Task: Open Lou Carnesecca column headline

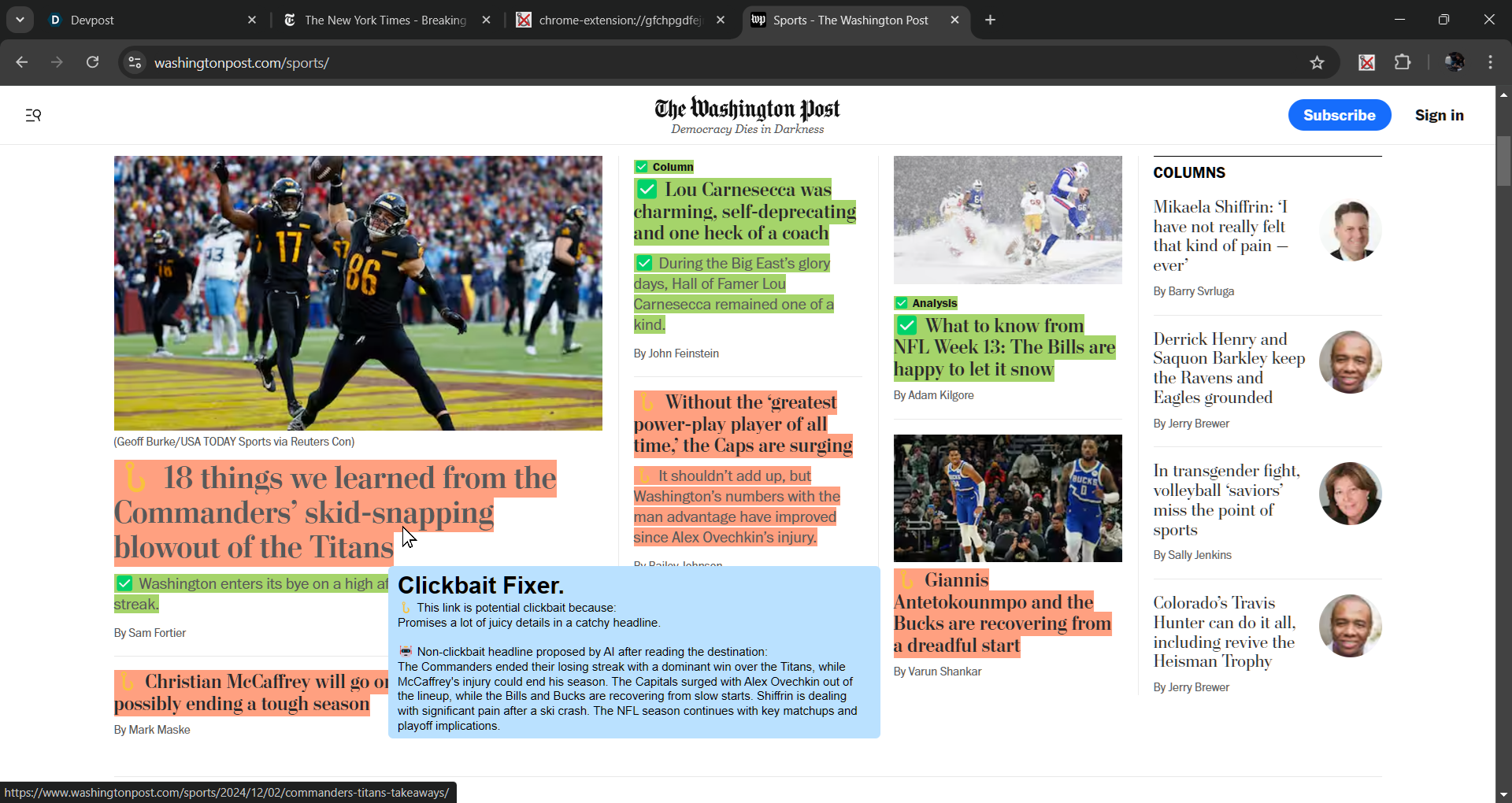Action: pyautogui.click(x=744, y=211)
